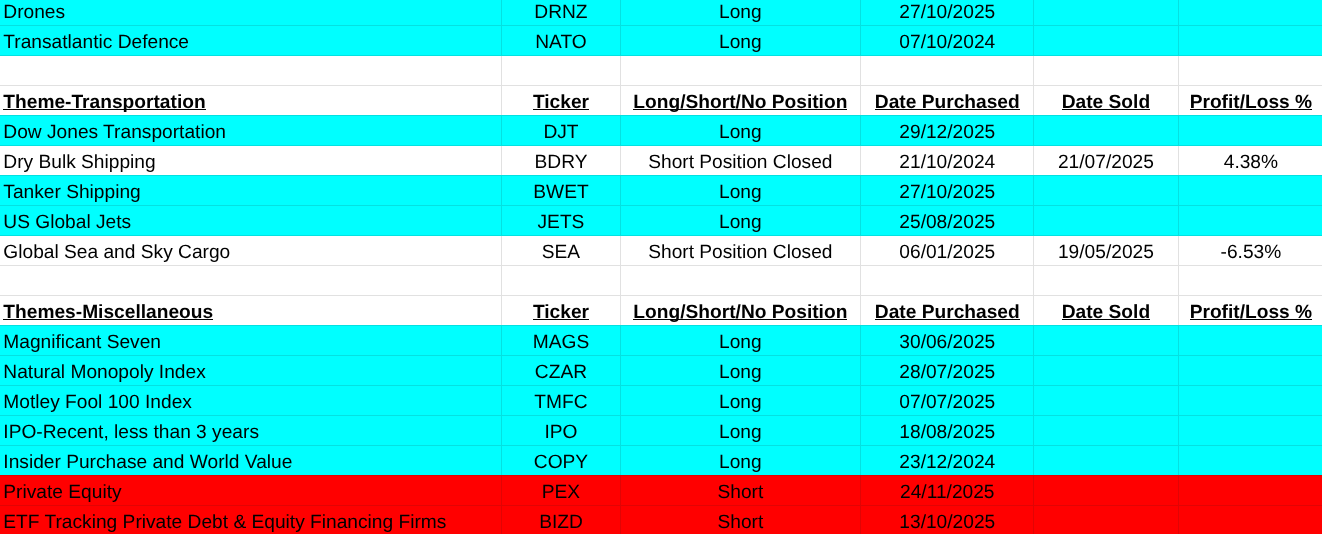1322x534 pixels.
Task: Click the Global Sea and Sky Cargo cell
Action: (x=117, y=252)
